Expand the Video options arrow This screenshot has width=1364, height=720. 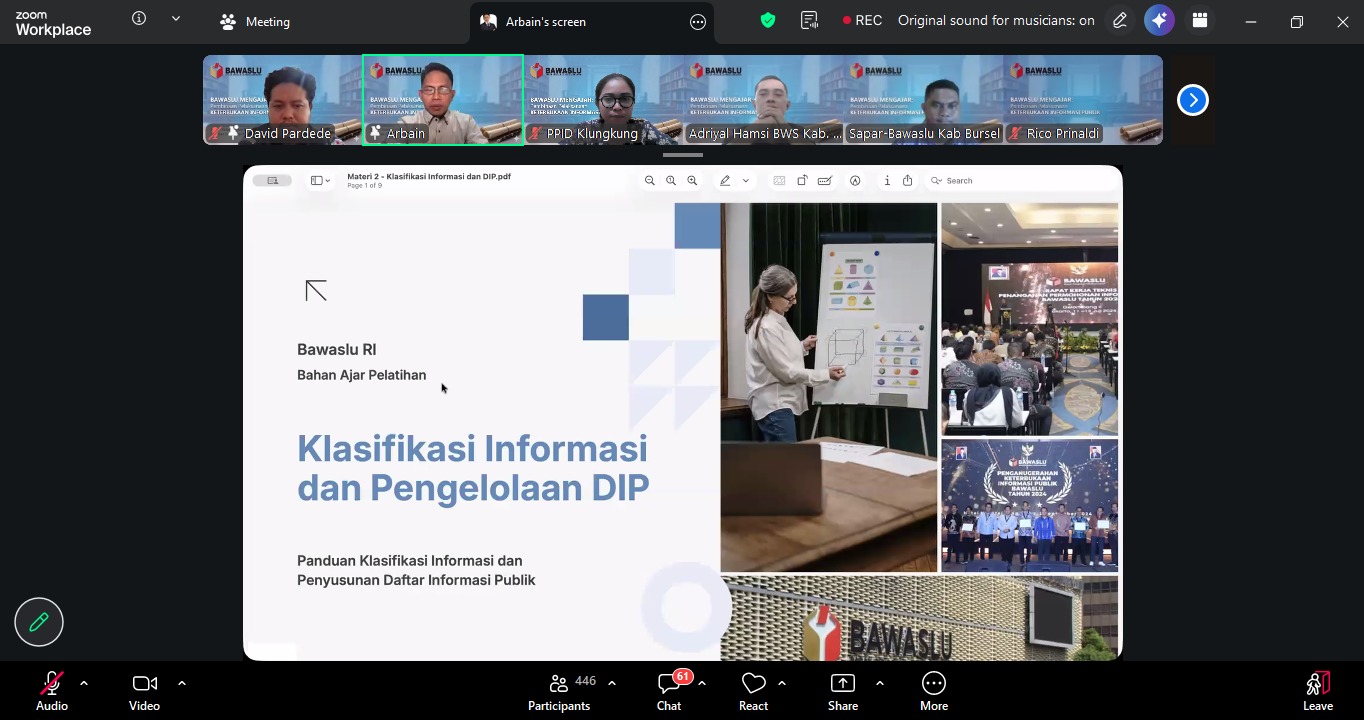182,683
